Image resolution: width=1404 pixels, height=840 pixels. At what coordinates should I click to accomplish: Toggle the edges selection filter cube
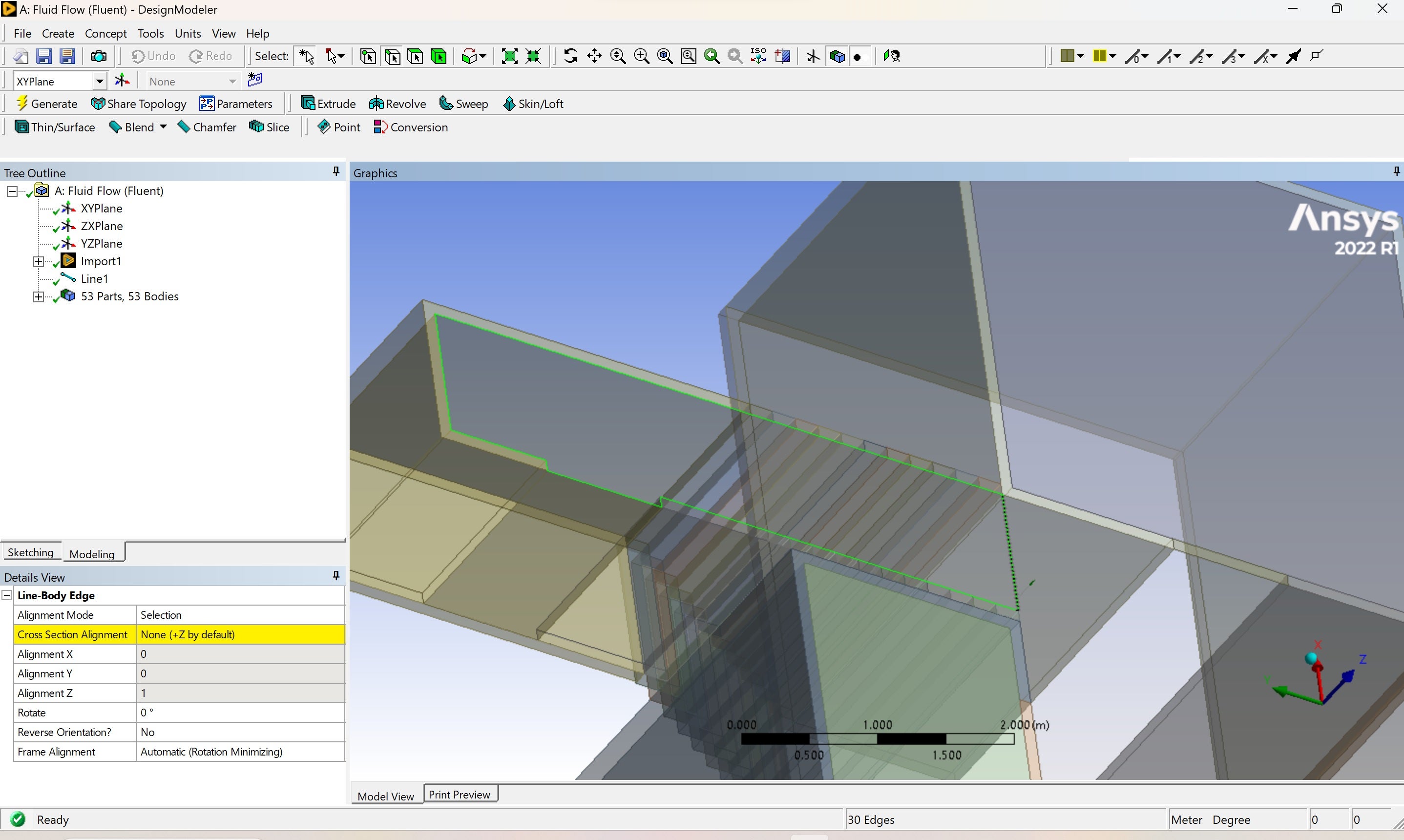(x=392, y=56)
